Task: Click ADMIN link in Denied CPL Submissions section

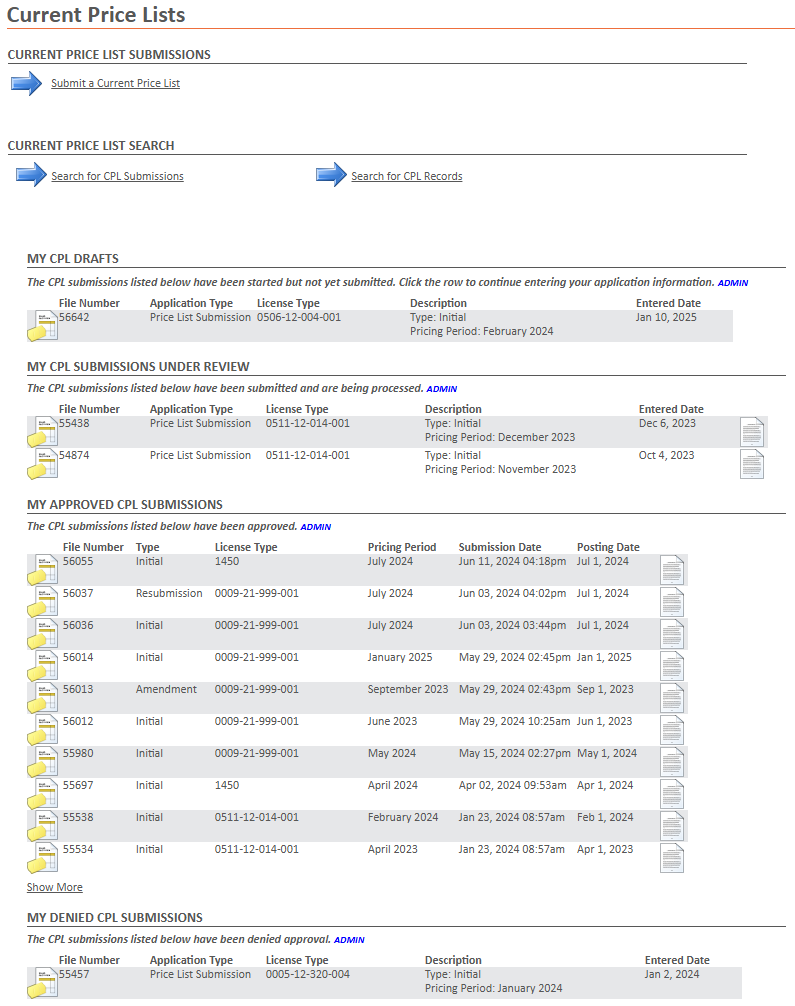Action: click(x=349, y=940)
